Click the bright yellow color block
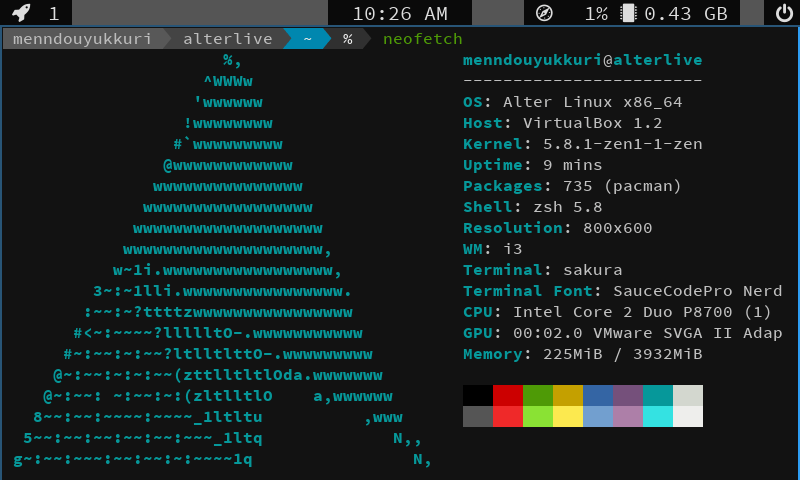This screenshot has width=800, height=480. tap(568, 416)
